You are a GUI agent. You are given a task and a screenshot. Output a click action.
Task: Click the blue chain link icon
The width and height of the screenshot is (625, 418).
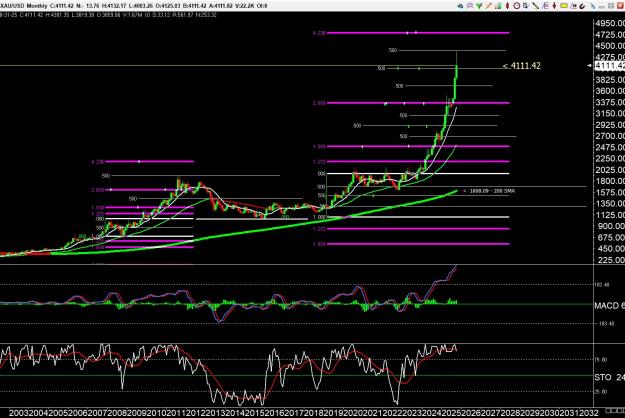click(x=593, y=6)
